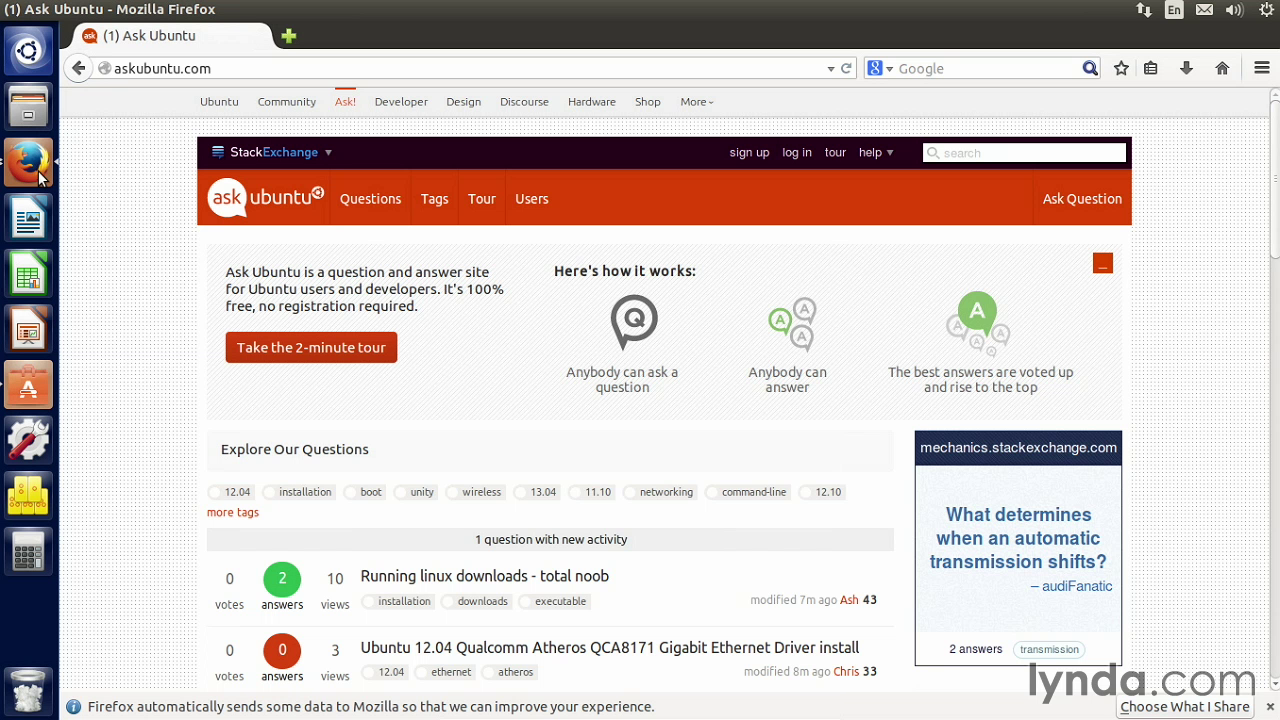Click the Ask Ubuntu logo

(x=266, y=198)
